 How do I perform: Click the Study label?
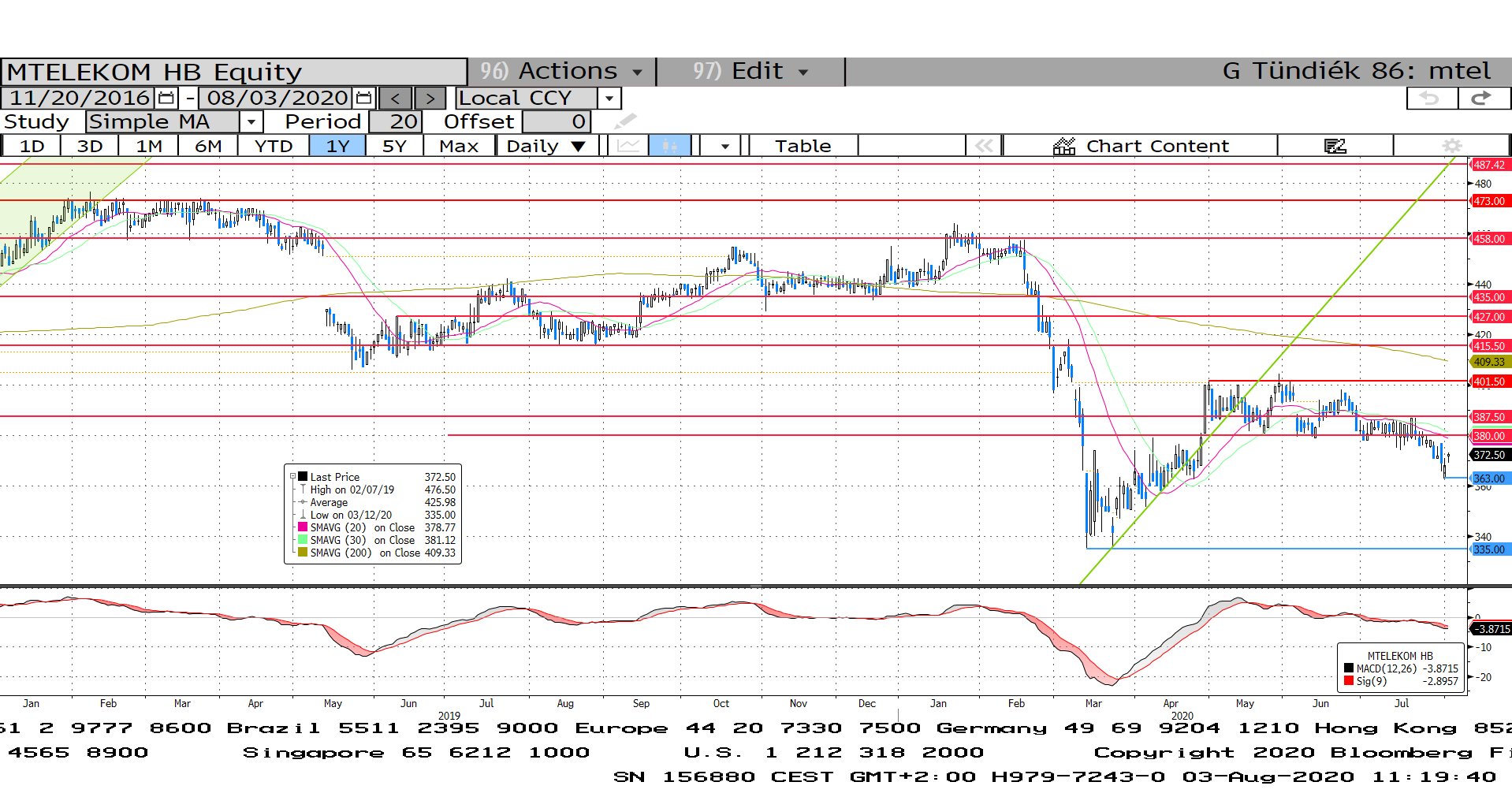click(x=36, y=121)
